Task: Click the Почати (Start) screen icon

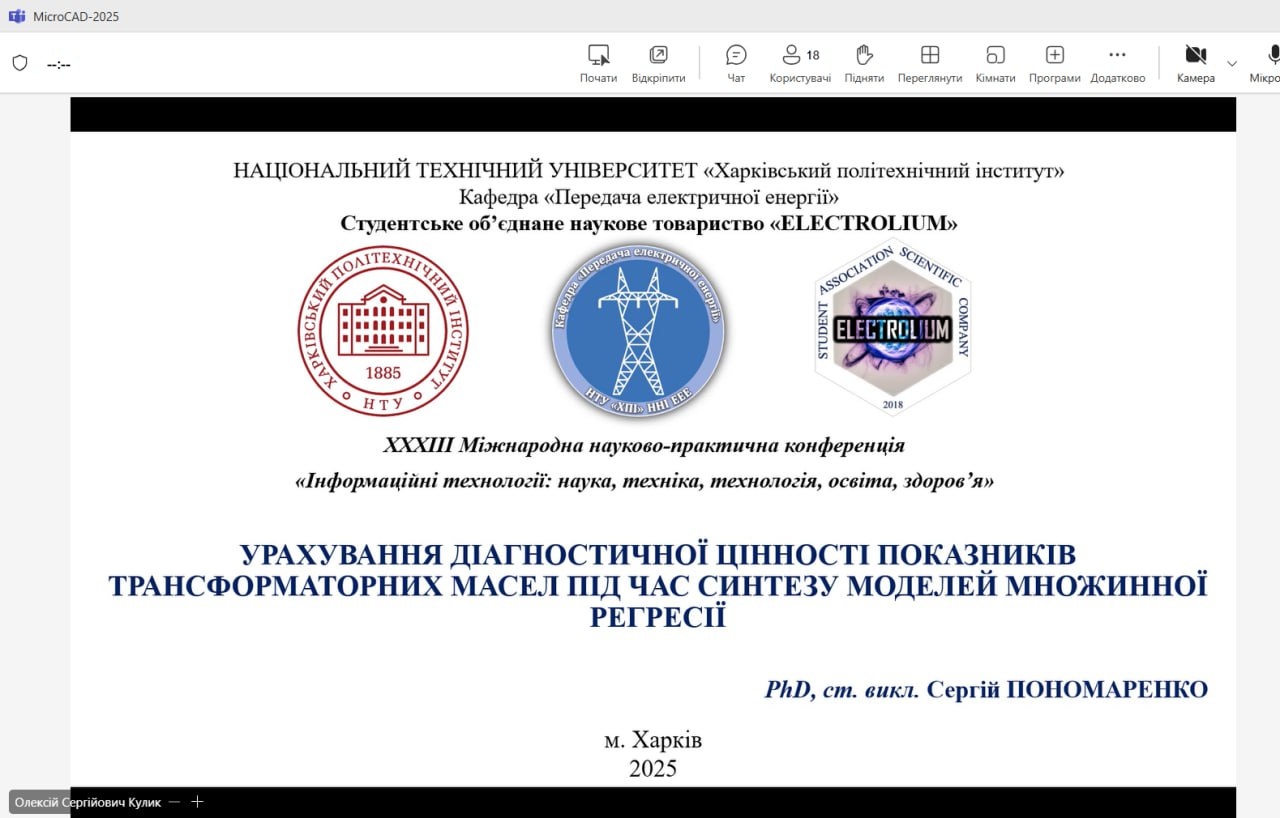Action: [598, 64]
